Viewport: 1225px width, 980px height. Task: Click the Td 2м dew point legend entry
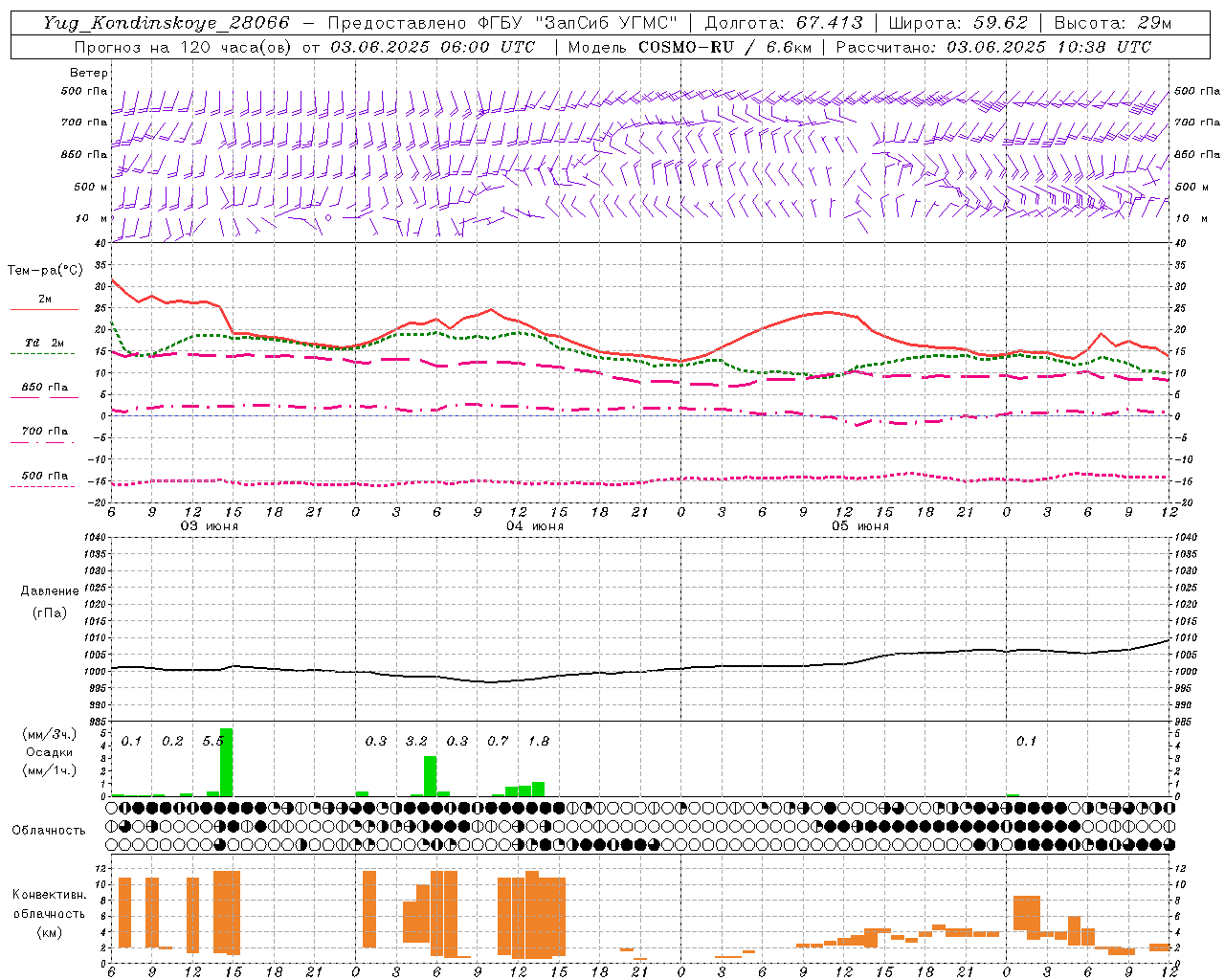pos(45,343)
